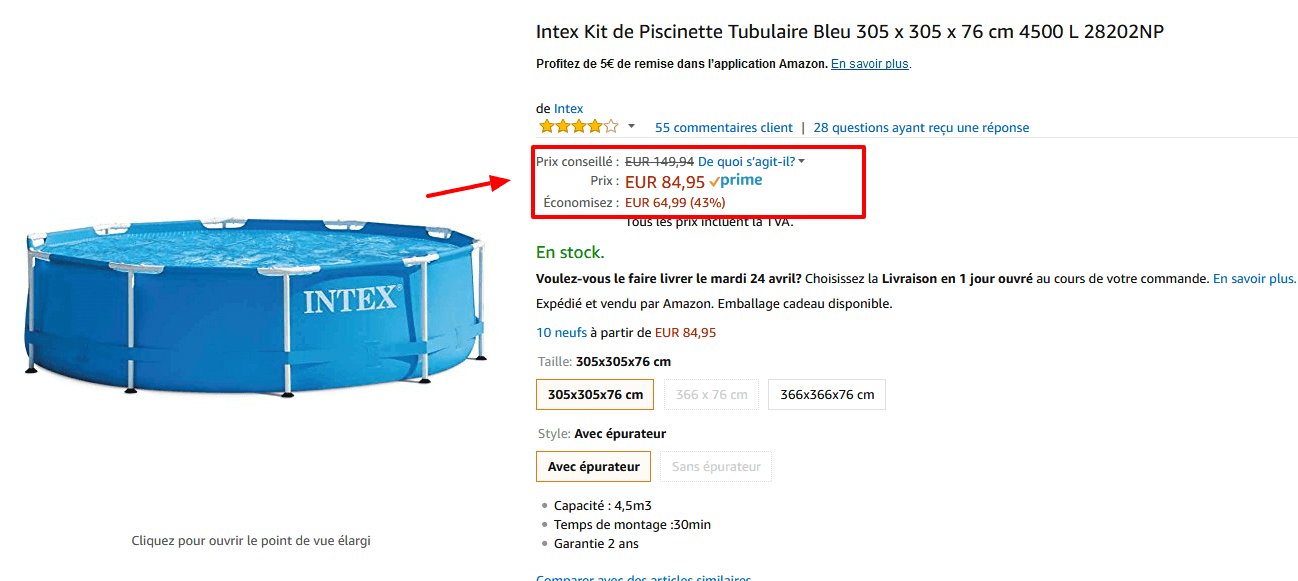Click the crossed-out price EUR 149,94
The image size is (1298, 581).
pos(659,160)
